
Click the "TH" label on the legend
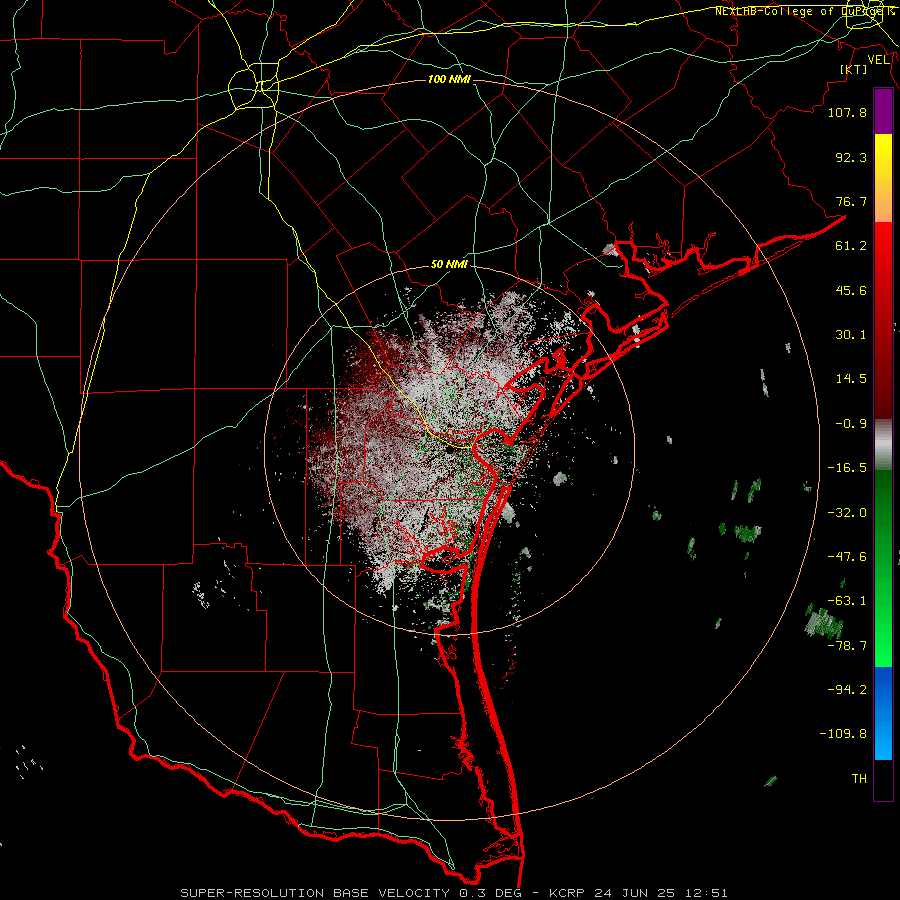coord(859,779)
